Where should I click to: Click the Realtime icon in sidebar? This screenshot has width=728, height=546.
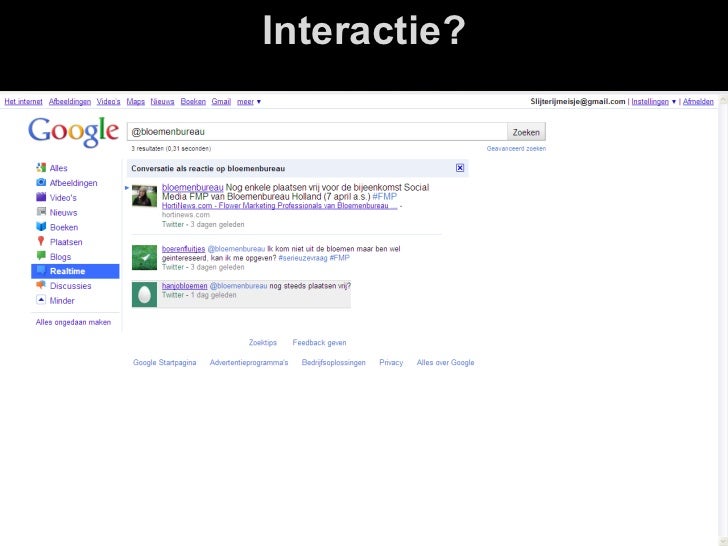[x=41, y=271]
